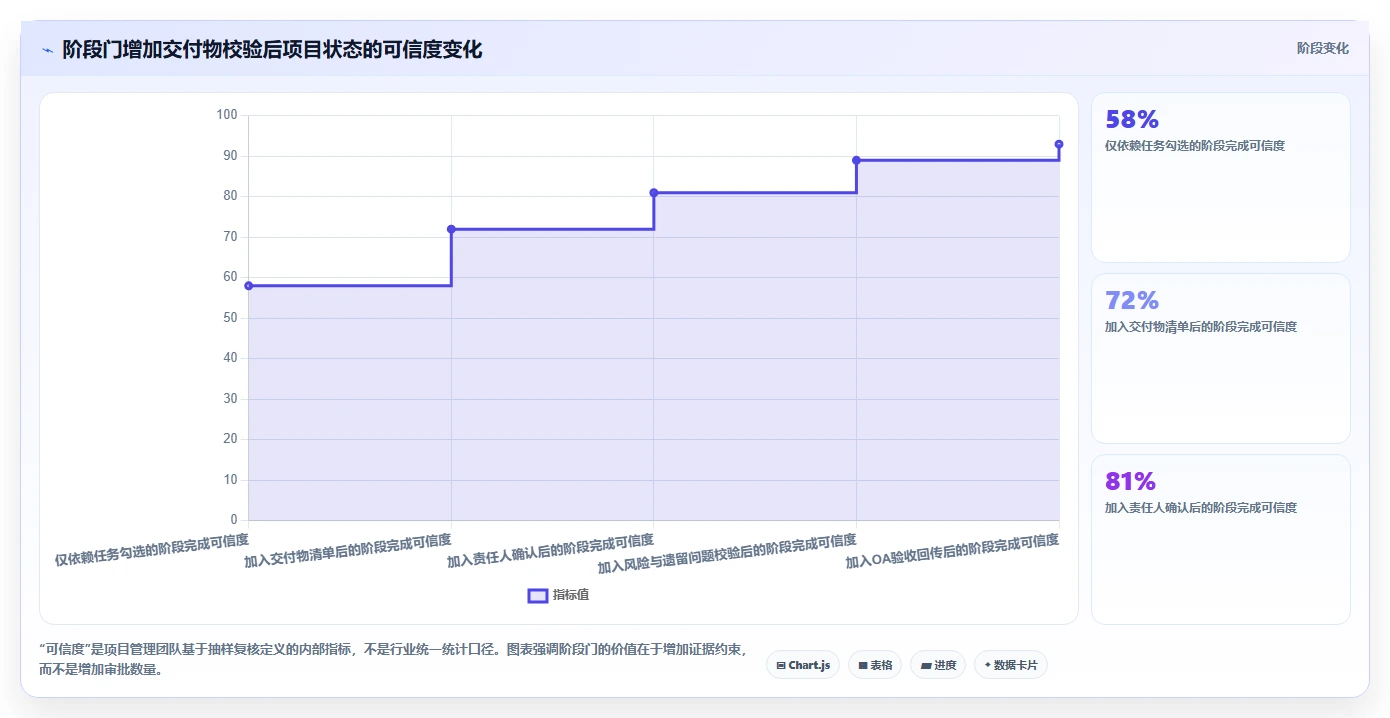Screen dimensions: 1390x718
Task: Click the chart data point at value 81
Action: pos(654,192)
